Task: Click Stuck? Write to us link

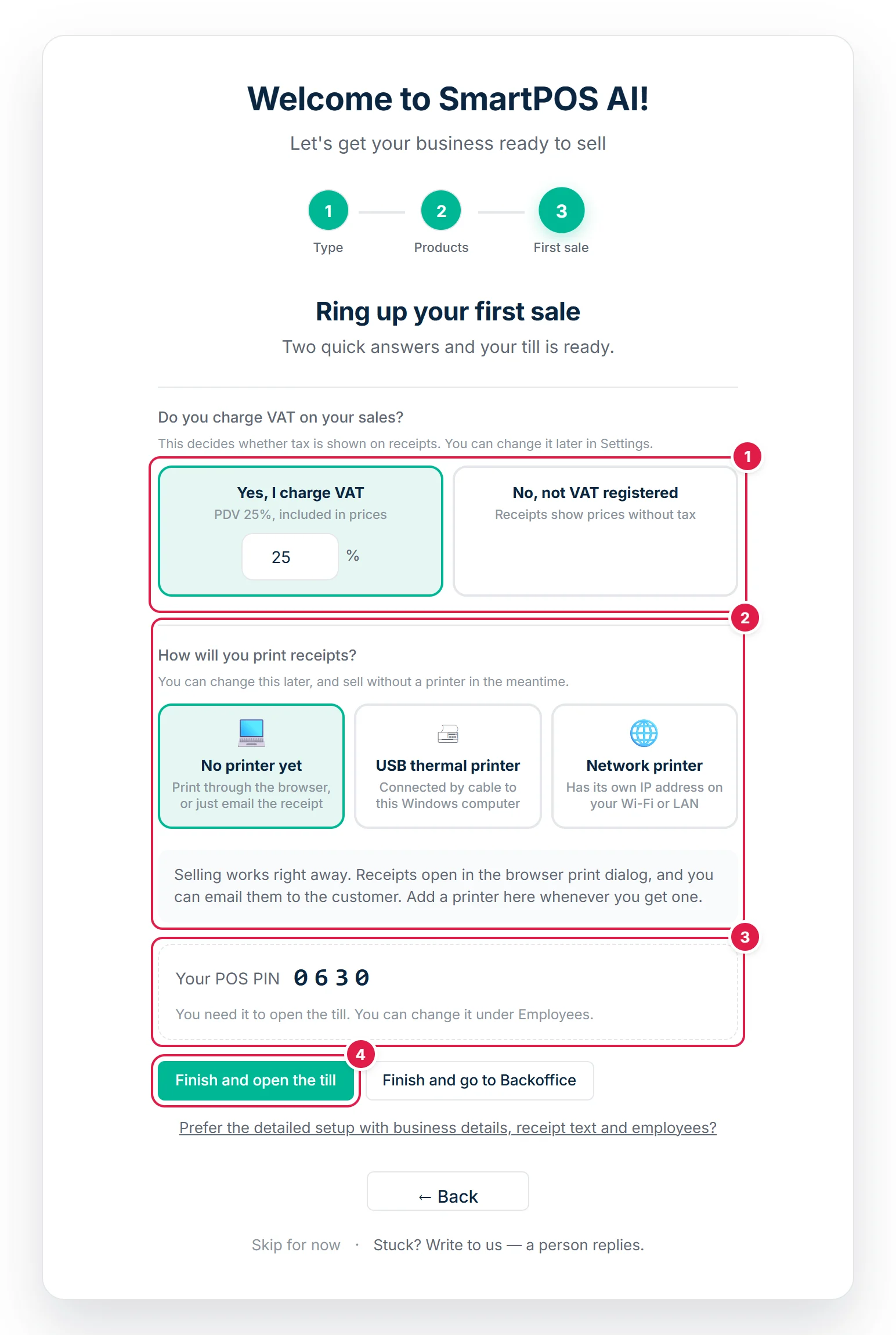Action: [509, 1245]
